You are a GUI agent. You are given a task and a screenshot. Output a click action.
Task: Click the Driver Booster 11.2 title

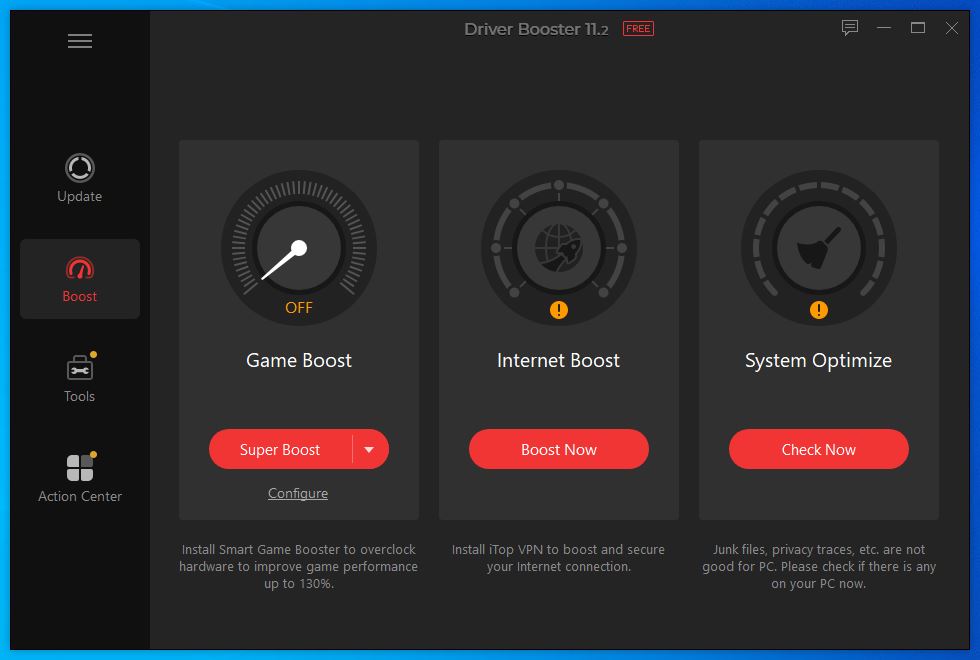click(536, 29)
